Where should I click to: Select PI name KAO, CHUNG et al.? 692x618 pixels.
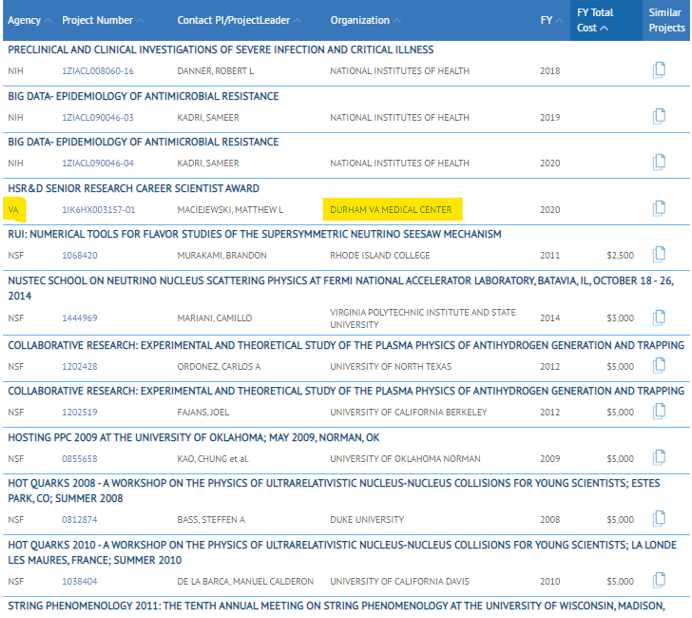click(213, 459)
